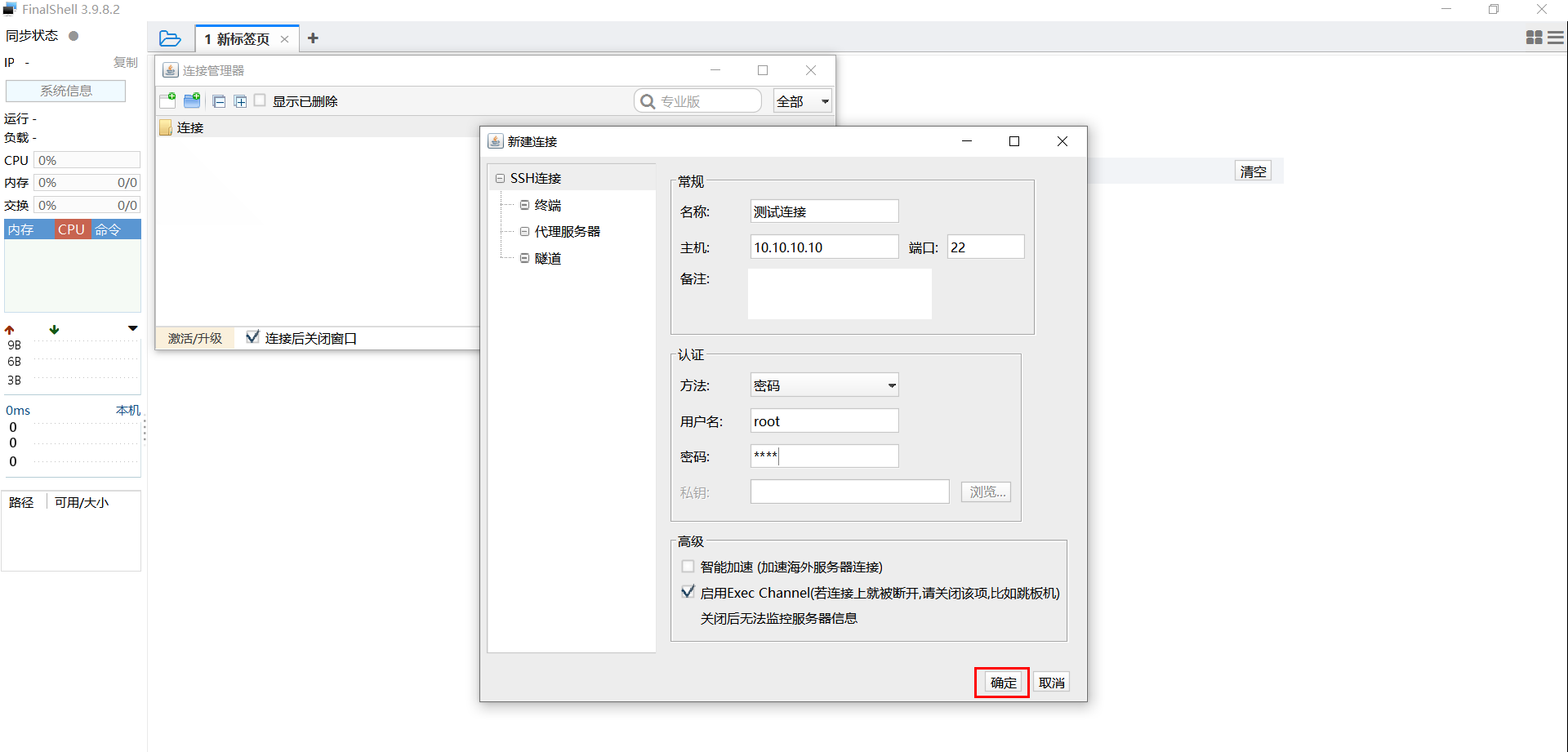Click the 内存 usage progress bar

point(87,182)
